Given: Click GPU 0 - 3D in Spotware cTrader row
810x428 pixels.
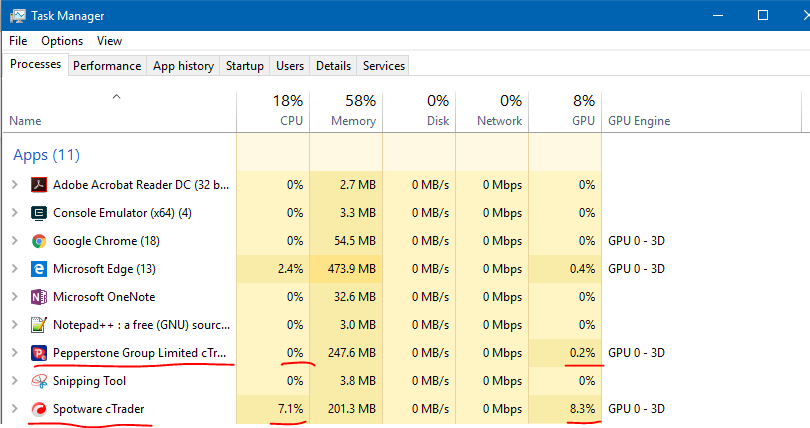Looking at the screenshot, I should point(636,409).
